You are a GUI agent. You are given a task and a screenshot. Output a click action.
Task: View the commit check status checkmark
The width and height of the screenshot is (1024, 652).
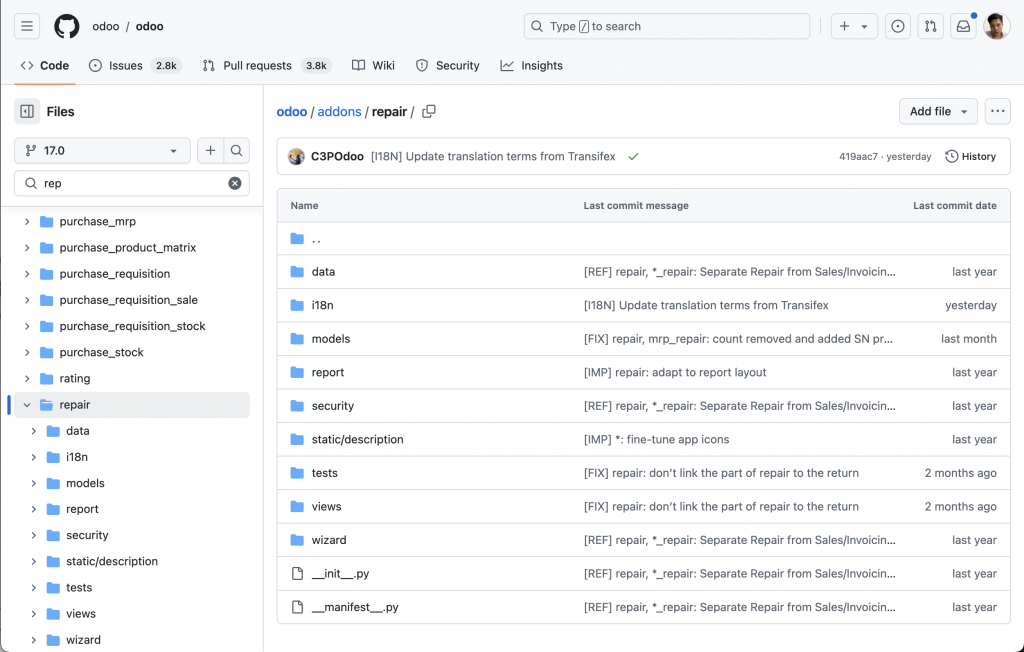633,157
